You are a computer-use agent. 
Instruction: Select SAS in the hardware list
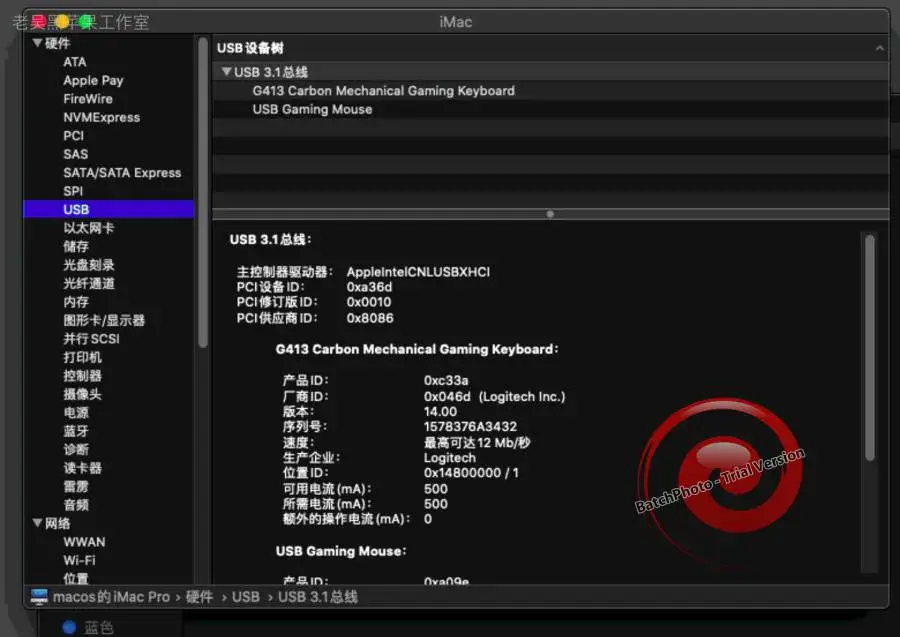coord(76,154)
